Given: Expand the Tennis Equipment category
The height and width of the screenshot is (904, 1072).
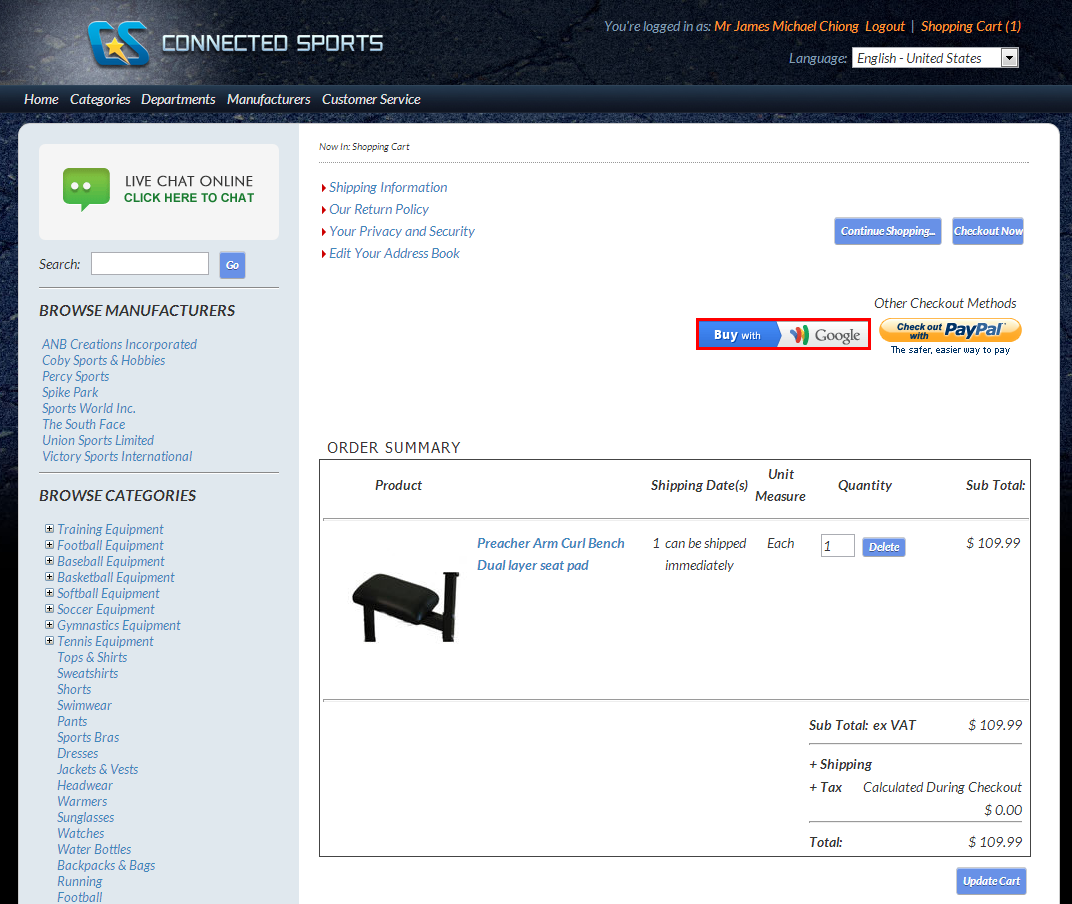Looking at the screenshot, I should tap(49, 641).
